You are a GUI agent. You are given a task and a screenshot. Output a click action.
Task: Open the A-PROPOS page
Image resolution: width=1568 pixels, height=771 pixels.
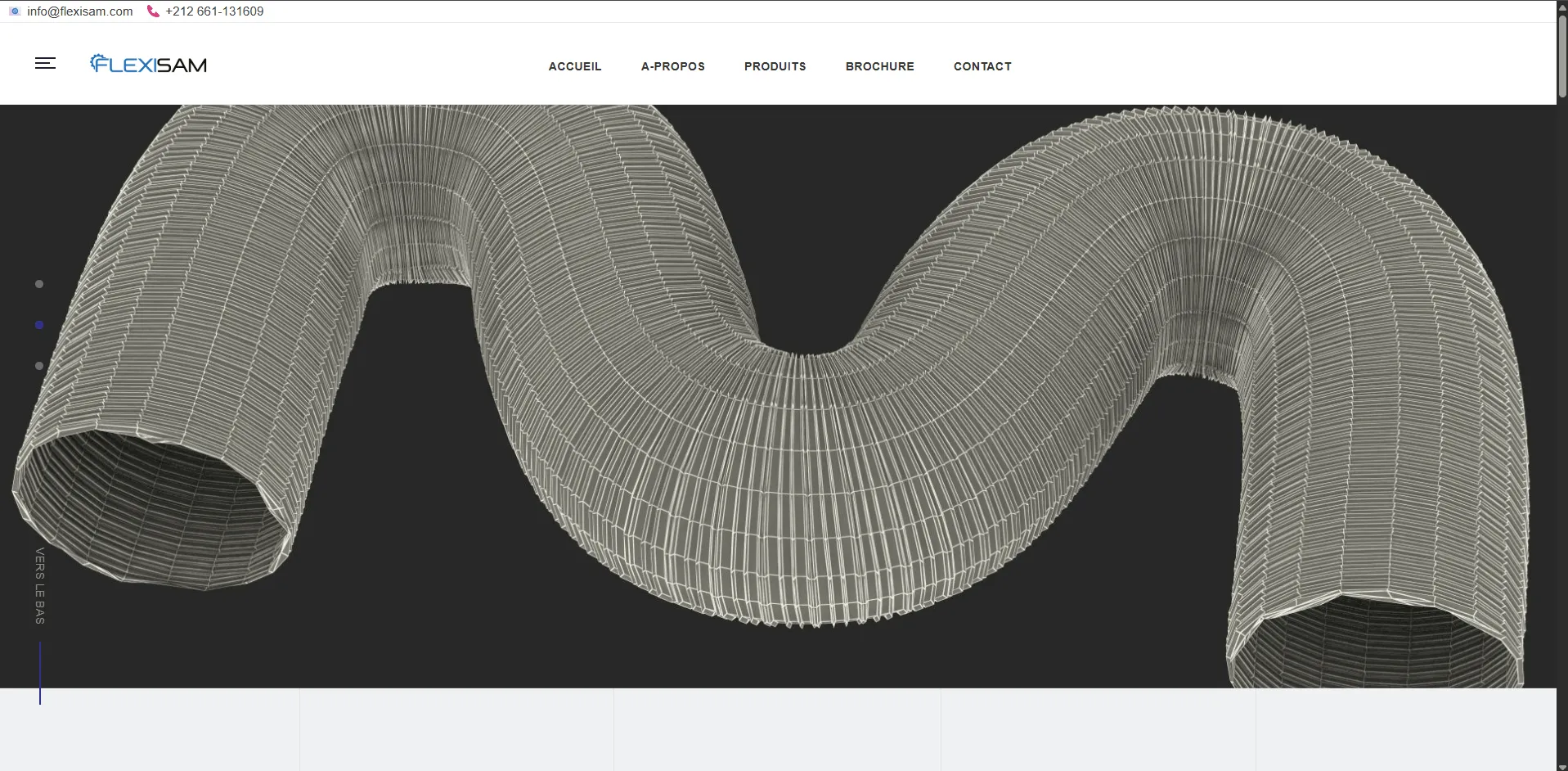point(673,66)
